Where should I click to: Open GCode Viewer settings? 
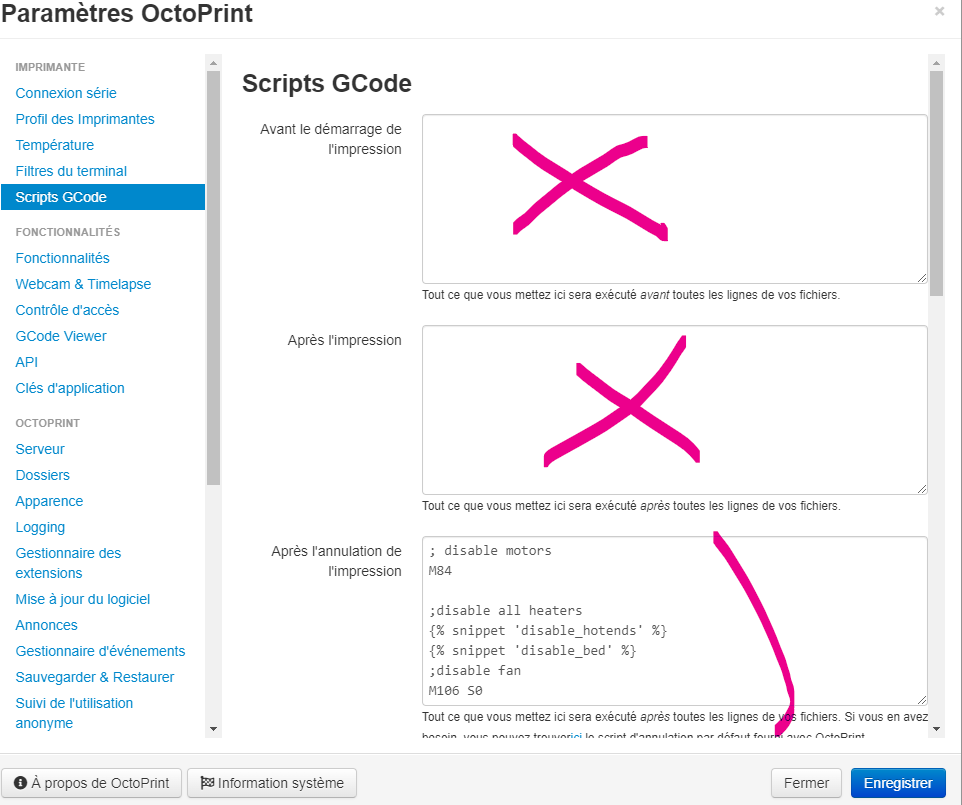click(61, 336)
